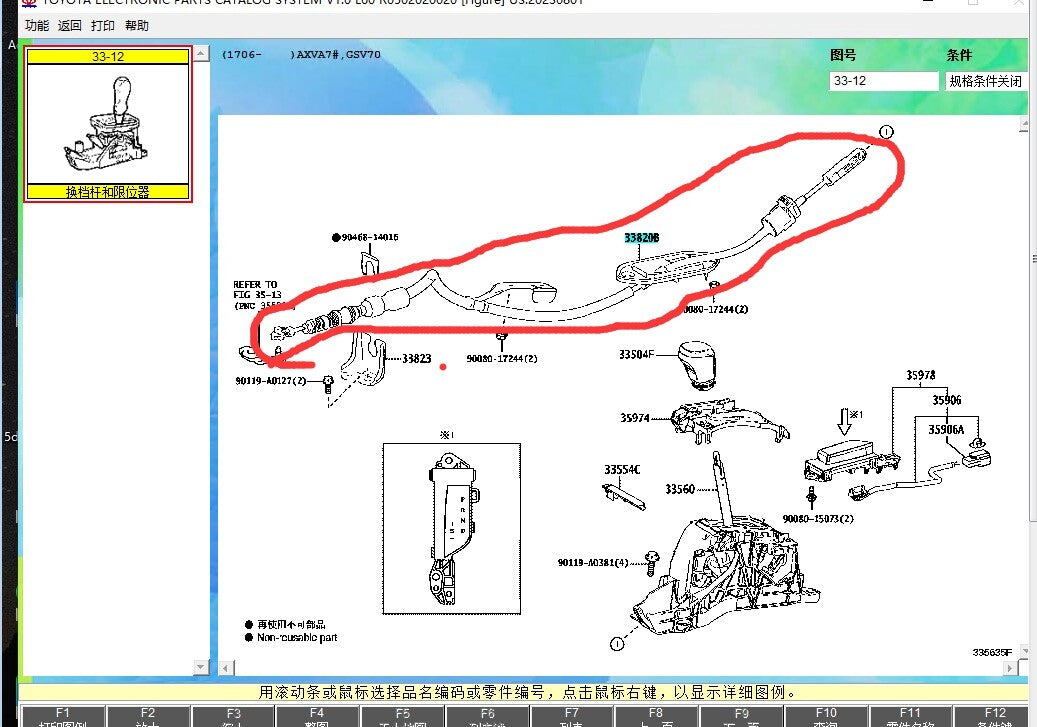The height and width of the screenshot is (727, 1037).
Task: Select bolt number 90468-14016
Action: tap(370, 237)
